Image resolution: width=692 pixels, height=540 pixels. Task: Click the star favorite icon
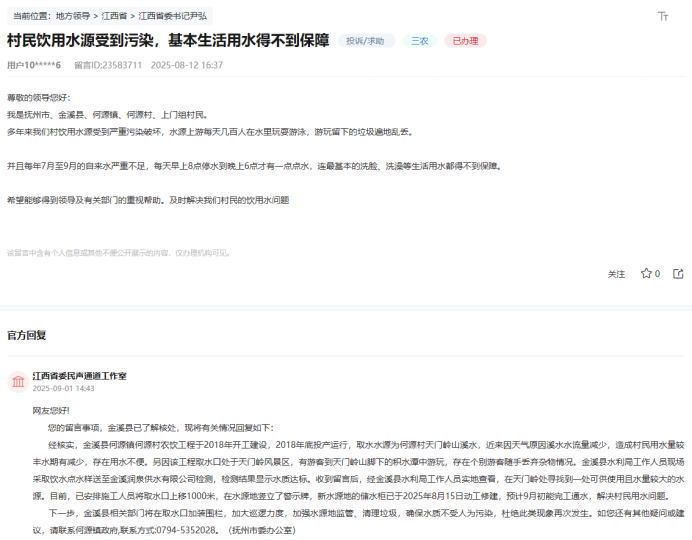point(646,273)
